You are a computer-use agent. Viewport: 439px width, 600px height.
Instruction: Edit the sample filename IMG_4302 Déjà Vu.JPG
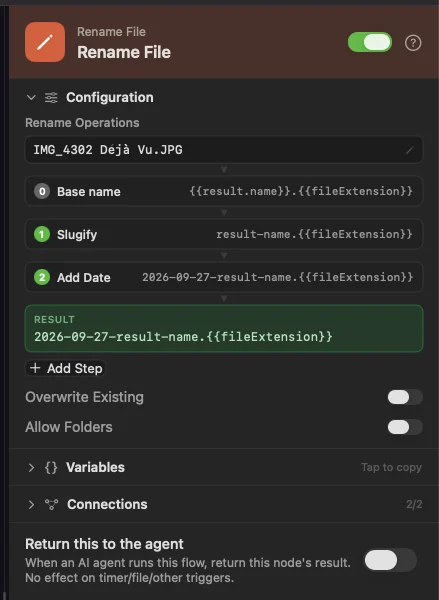point(224,149)
